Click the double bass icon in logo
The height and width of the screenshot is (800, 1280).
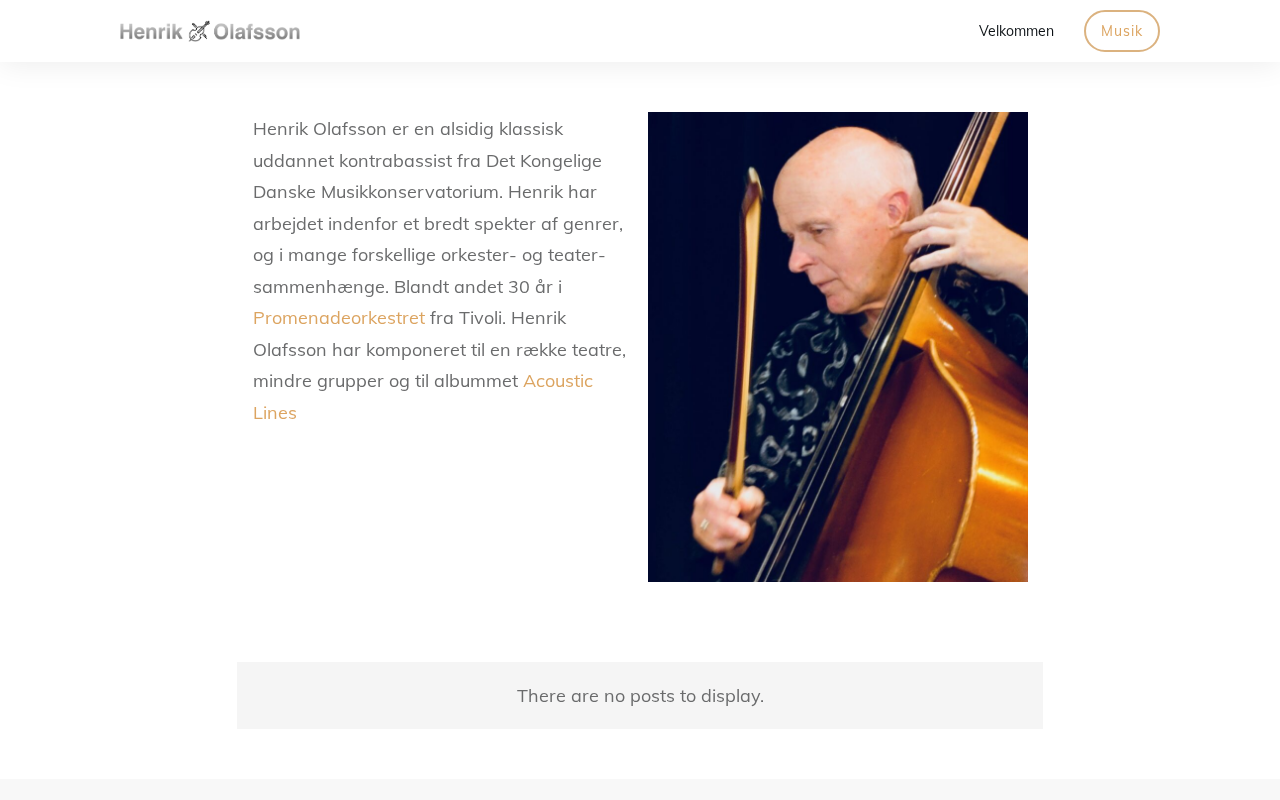[x=199, y=31]
